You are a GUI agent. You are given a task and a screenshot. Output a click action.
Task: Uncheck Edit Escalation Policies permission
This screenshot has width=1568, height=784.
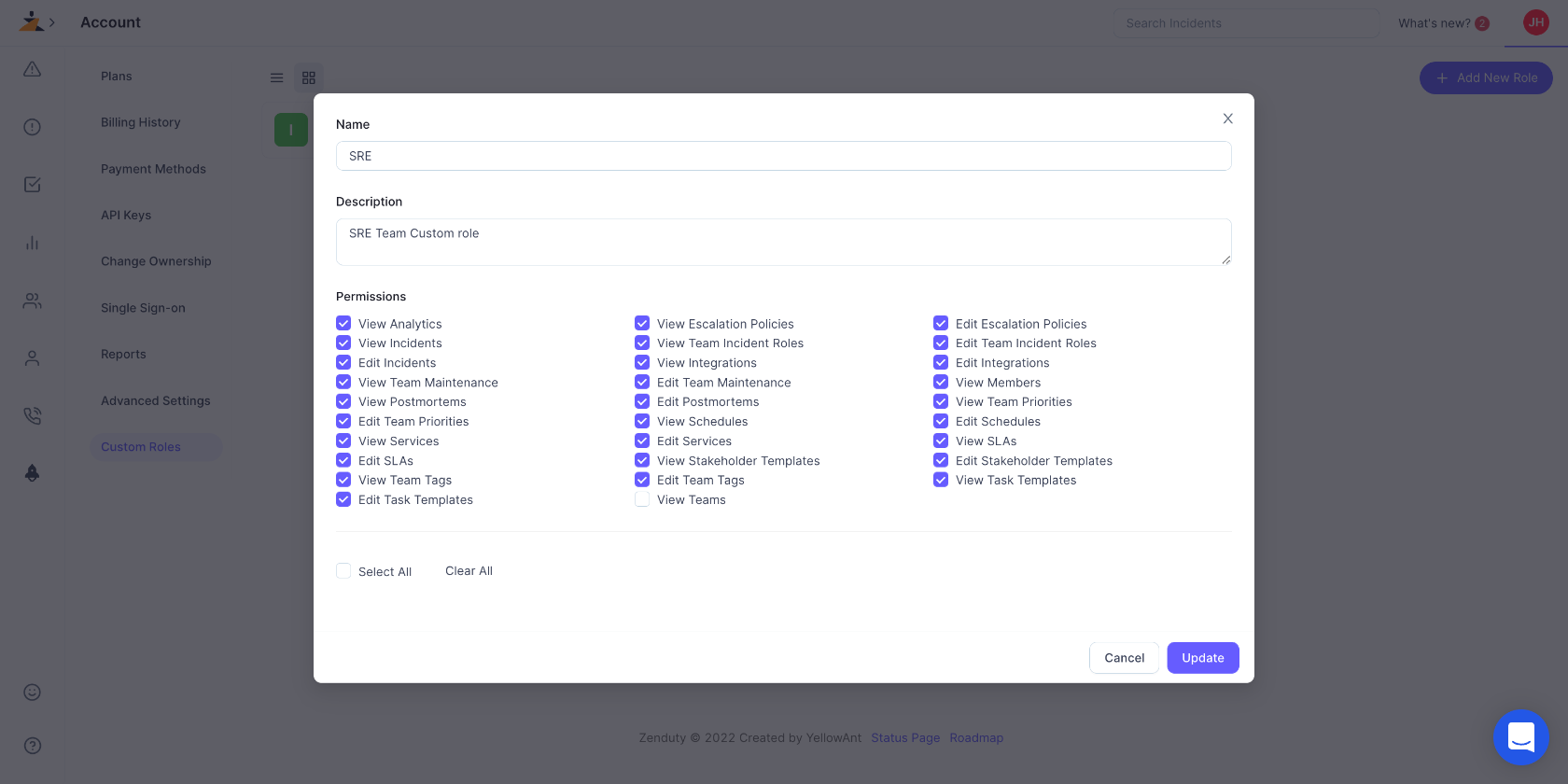941,323
